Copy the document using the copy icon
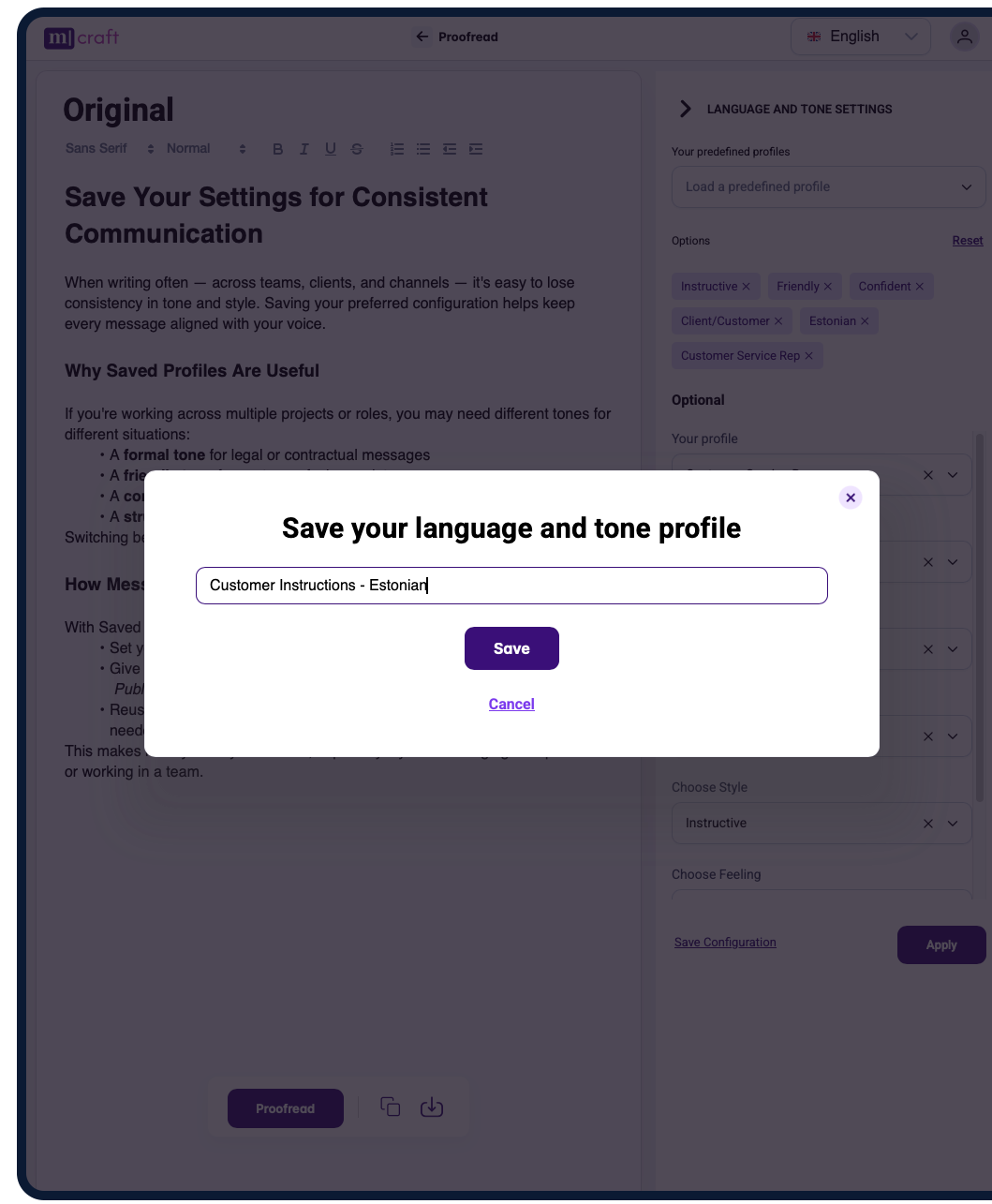Screen dimensions: 992x1204 click(x=390, y=1107)
